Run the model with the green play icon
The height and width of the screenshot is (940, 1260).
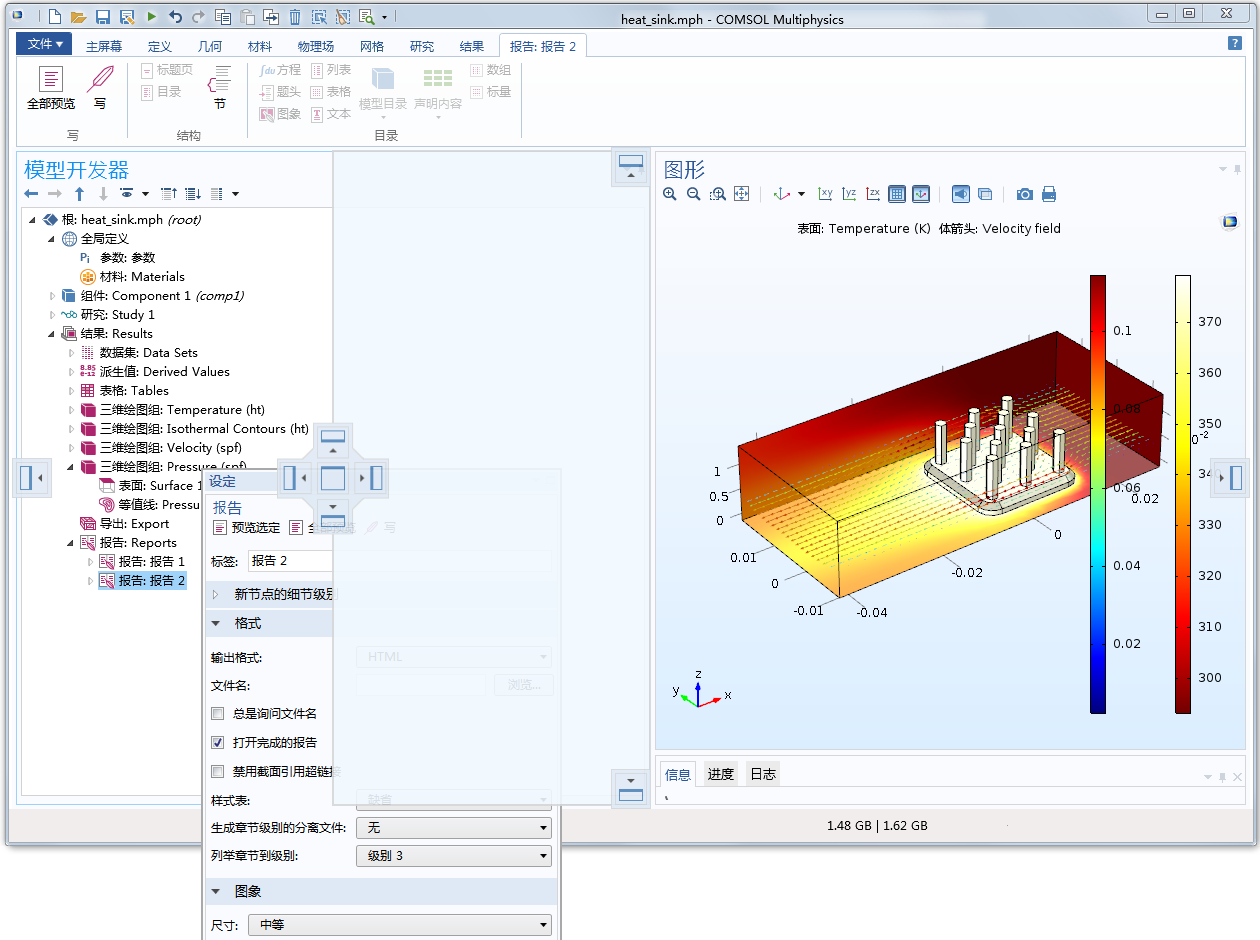click(152, 16)
